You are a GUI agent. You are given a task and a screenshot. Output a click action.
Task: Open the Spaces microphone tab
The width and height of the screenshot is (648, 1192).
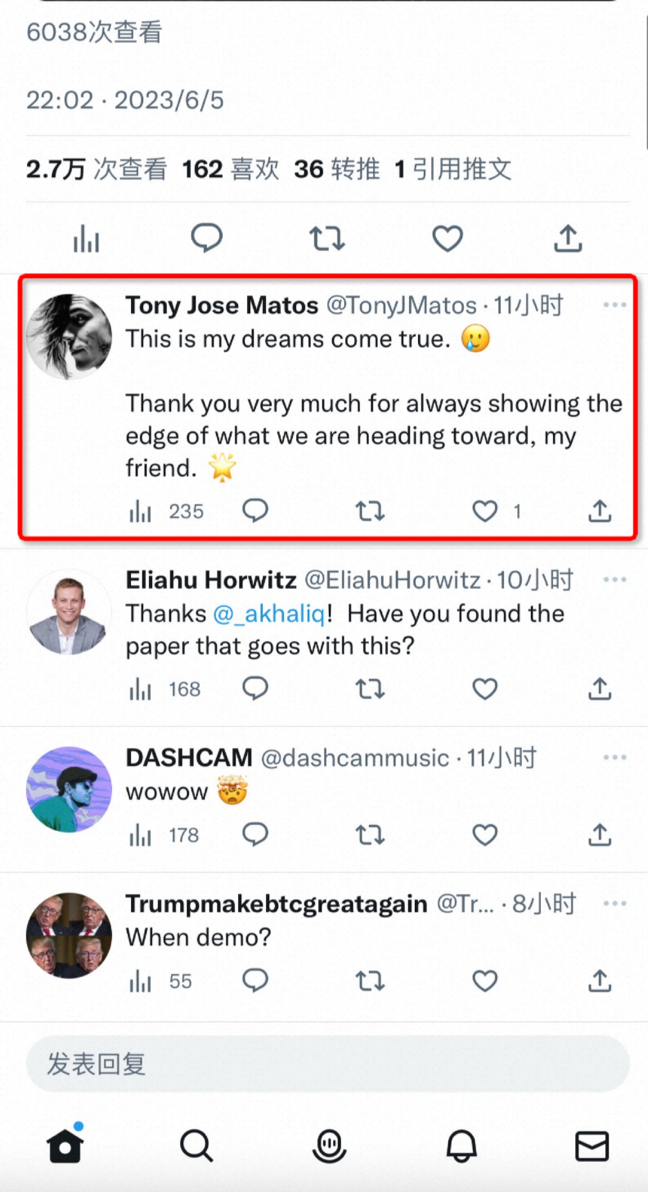(328, 1145)
